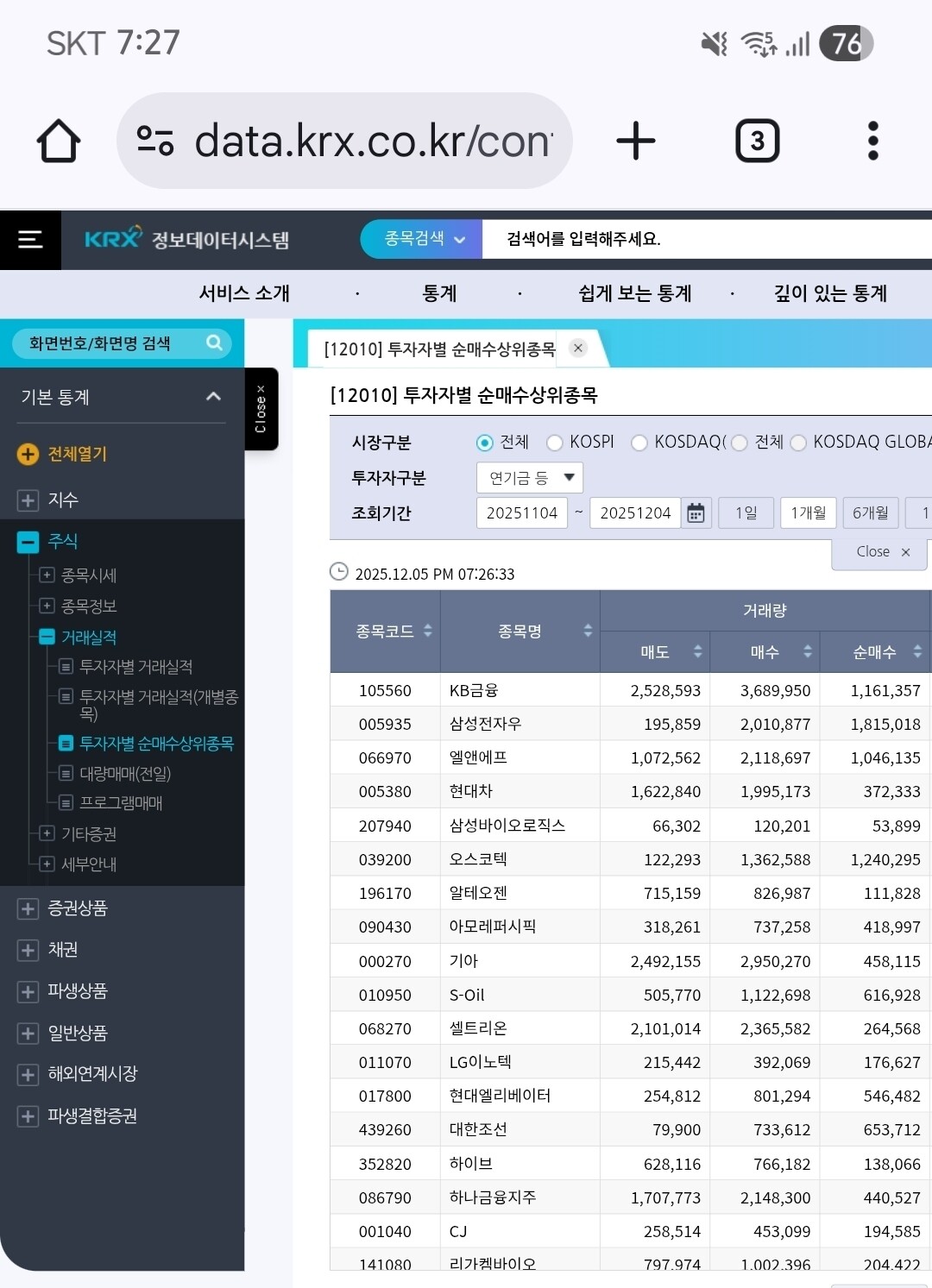
Task: Select the KOSPI radio button
Action: coord(555,443)
